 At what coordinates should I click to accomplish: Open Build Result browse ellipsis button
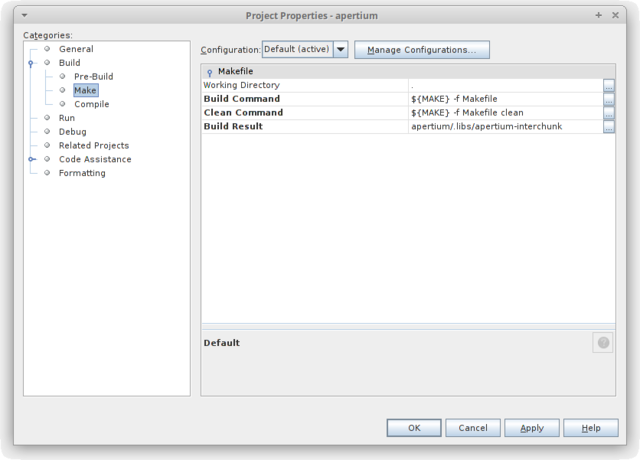[x=608, y=127]
